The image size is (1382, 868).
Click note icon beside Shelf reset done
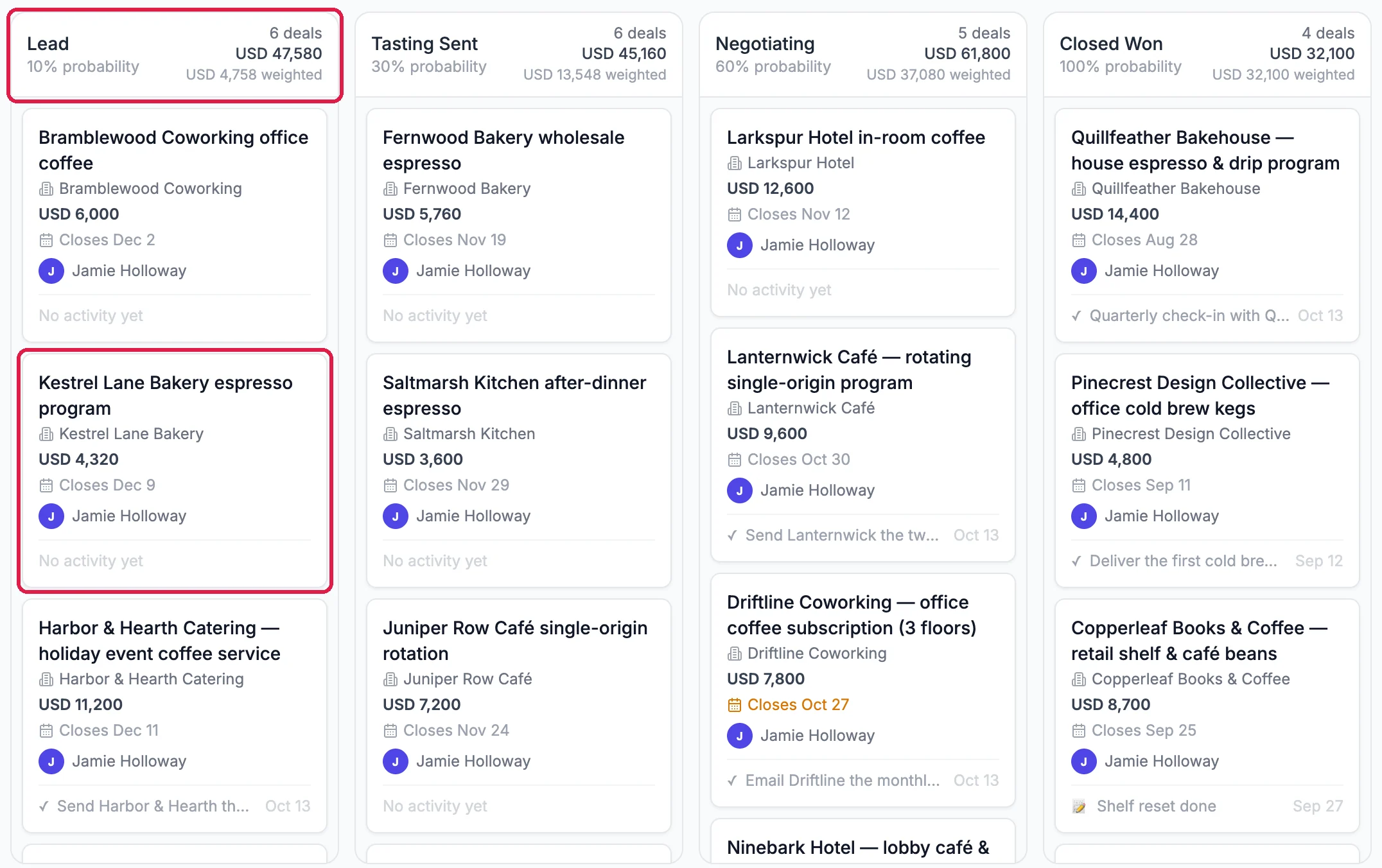tap(1080, 806)
